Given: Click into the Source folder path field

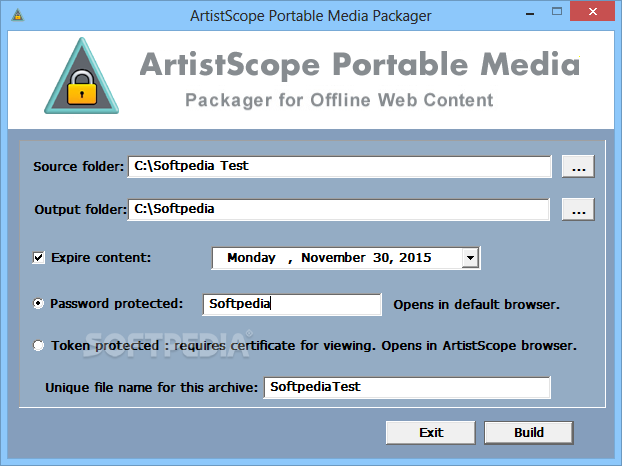Looking at the screenshot, I should coord(340,166).
